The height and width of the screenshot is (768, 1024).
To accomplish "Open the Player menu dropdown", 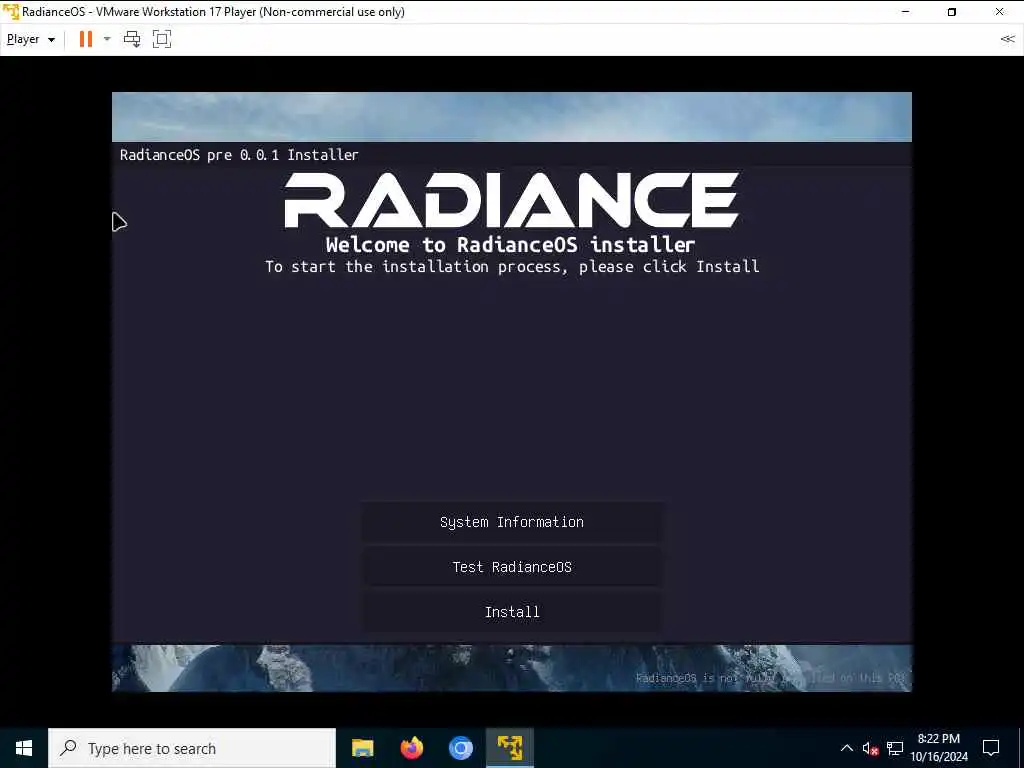I will 31,39.
